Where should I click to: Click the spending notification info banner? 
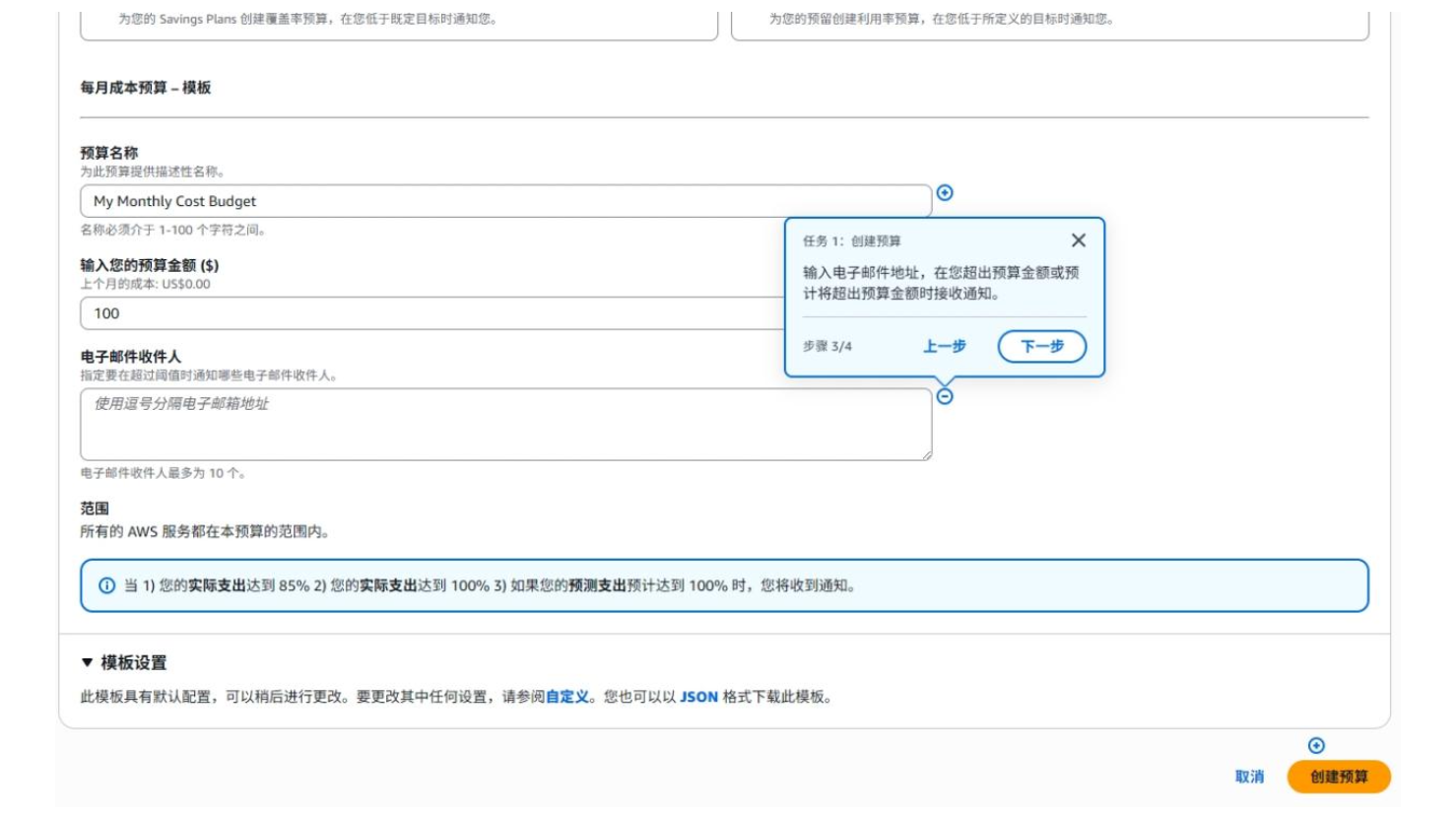click(724, 585)
